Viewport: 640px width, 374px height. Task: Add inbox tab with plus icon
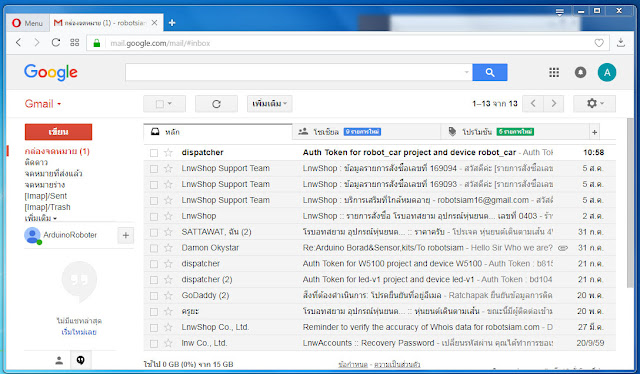[594, 132]
